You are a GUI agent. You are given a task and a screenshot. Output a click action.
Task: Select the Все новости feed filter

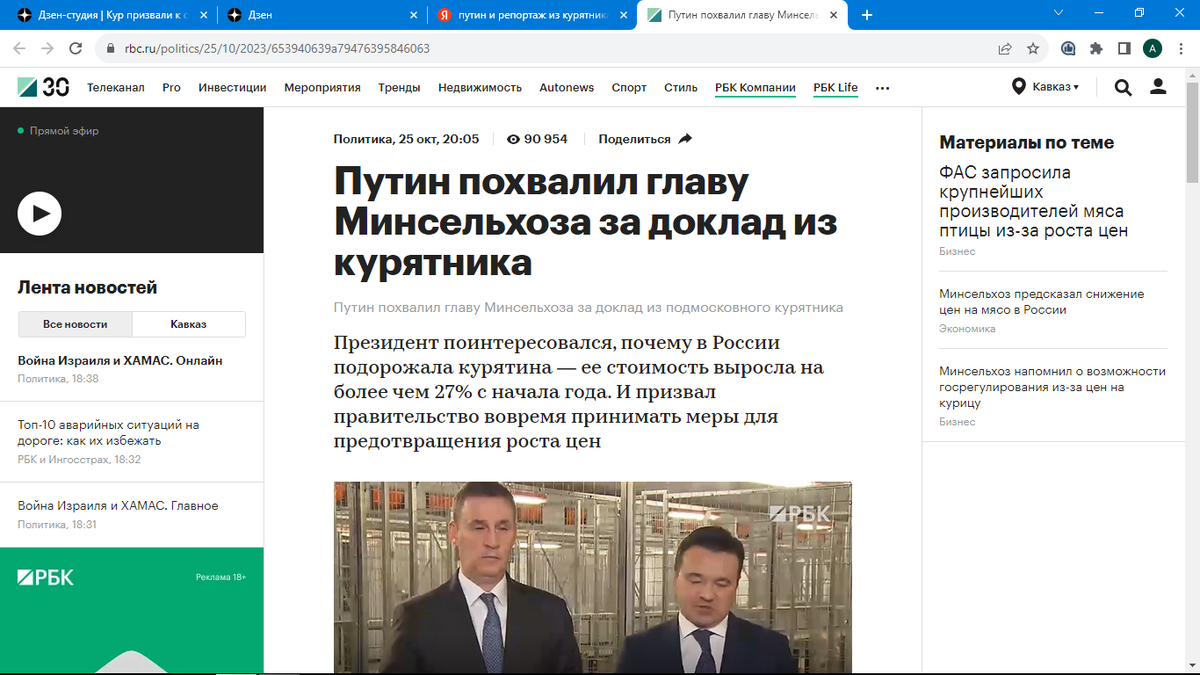75,324
